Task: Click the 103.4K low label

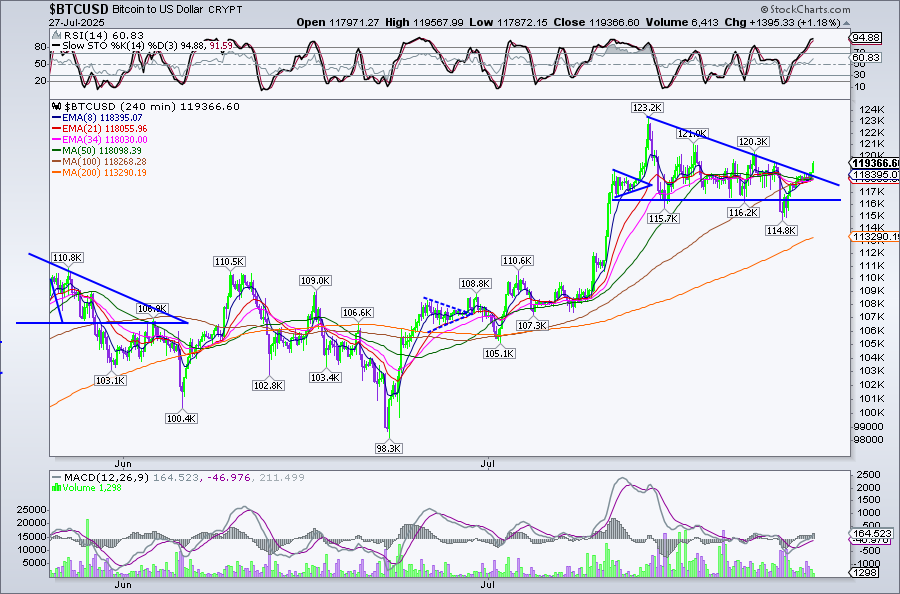Action: [x=325, y=378]
